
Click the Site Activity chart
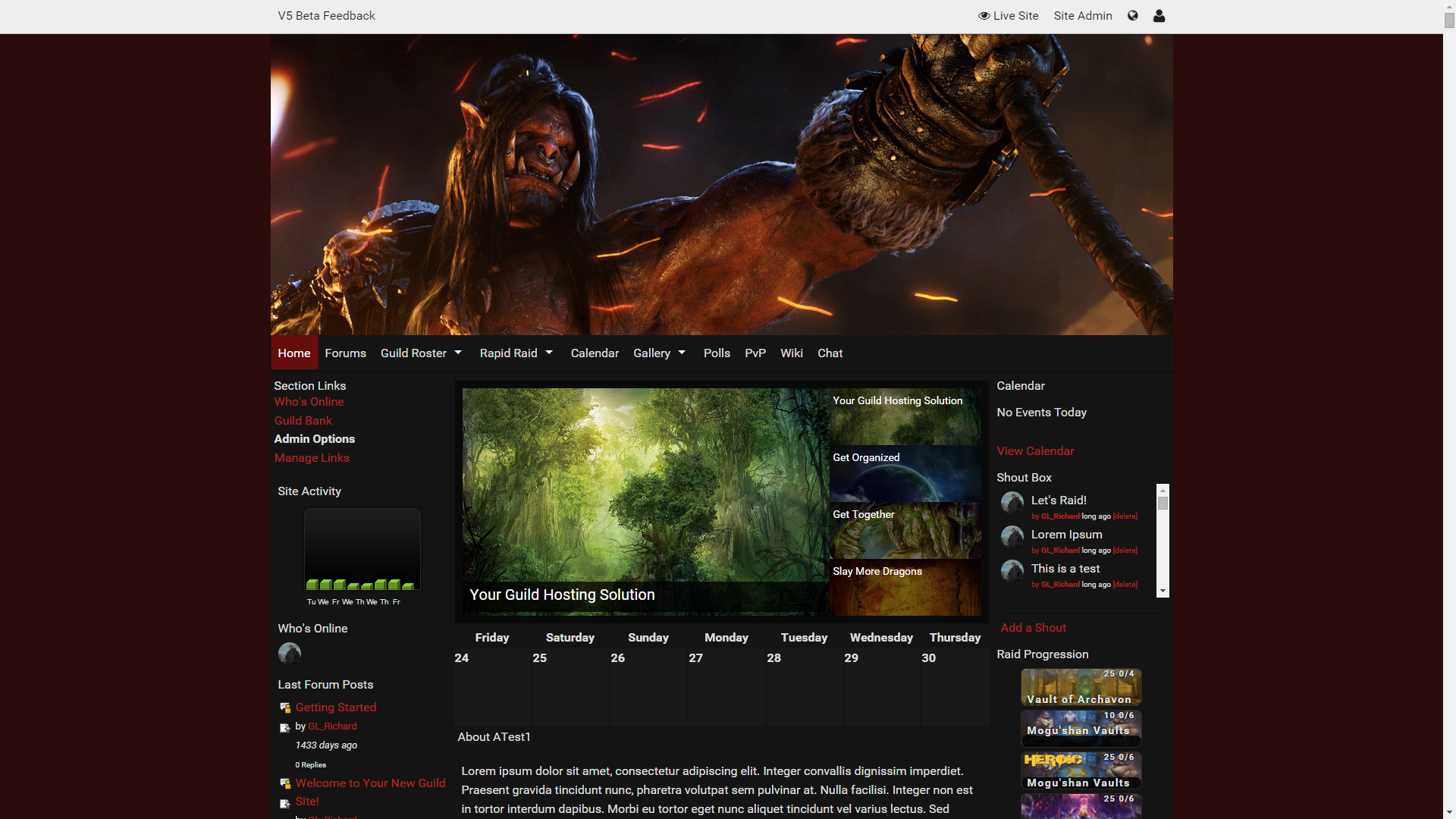point(362,549)
